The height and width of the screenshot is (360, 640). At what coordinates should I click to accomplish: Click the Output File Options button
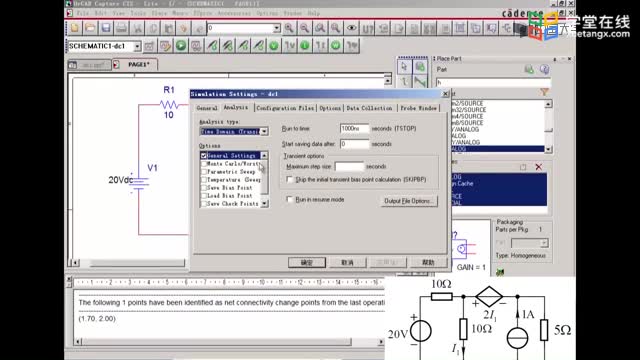409,201
